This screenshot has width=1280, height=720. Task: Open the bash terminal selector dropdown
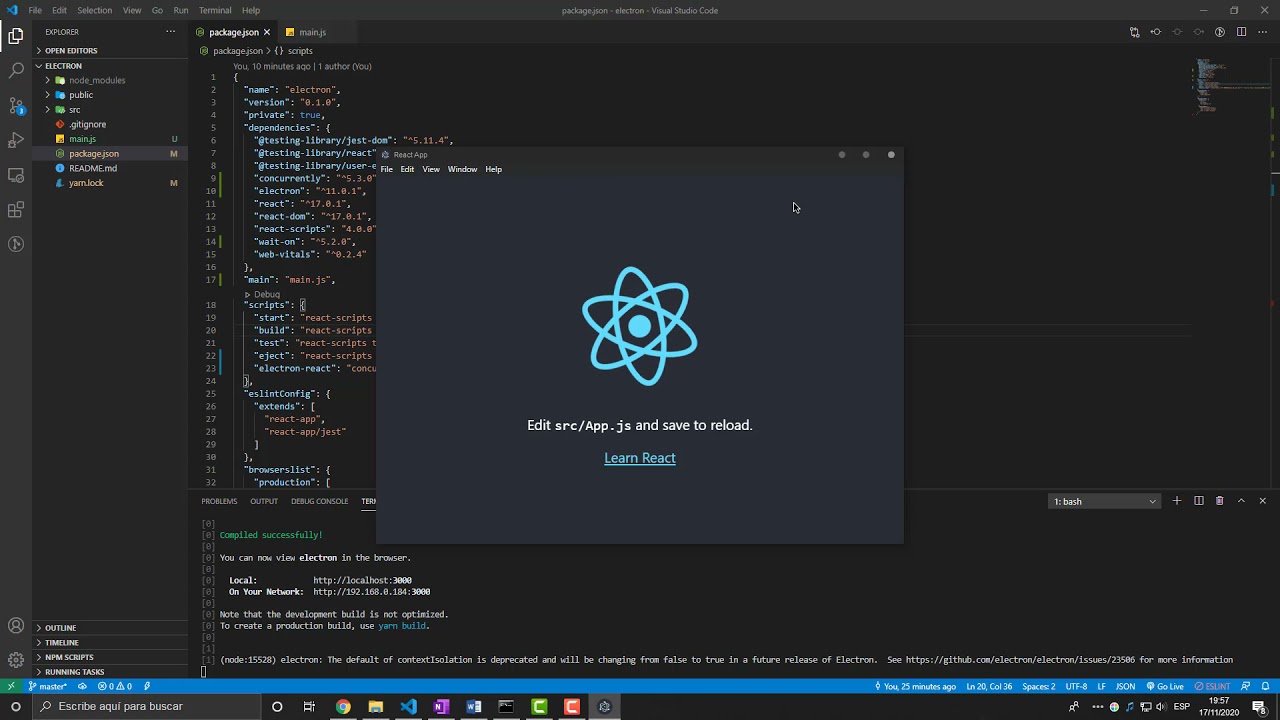pos(1105,501)
